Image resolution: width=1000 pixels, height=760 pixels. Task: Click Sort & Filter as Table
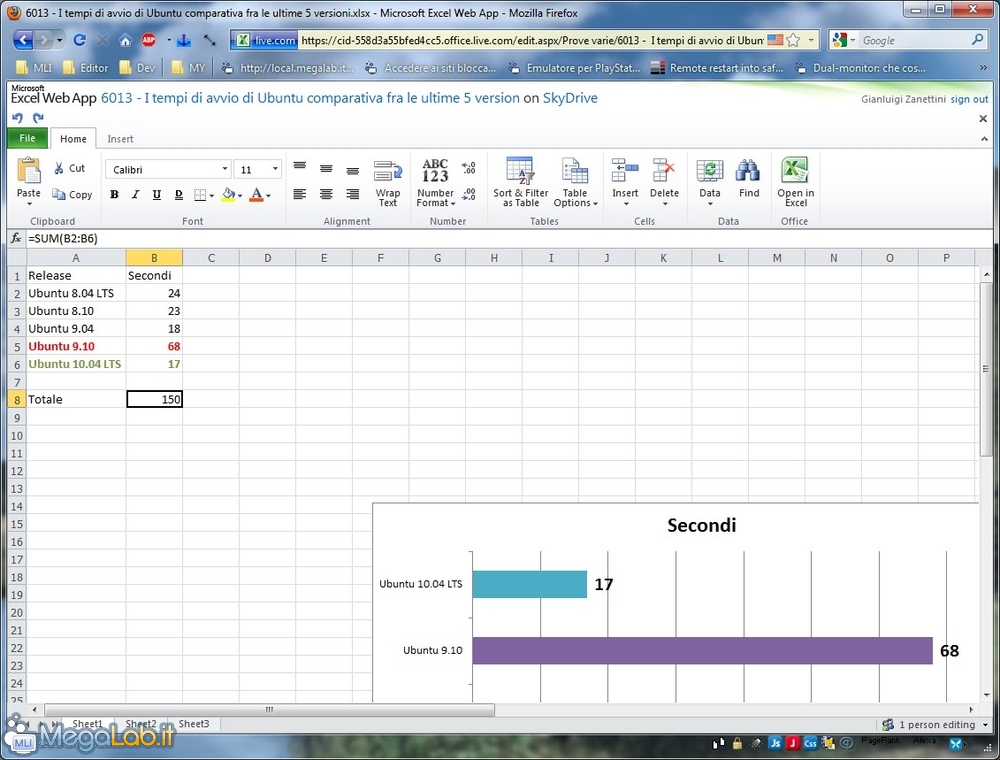(520, 182)
